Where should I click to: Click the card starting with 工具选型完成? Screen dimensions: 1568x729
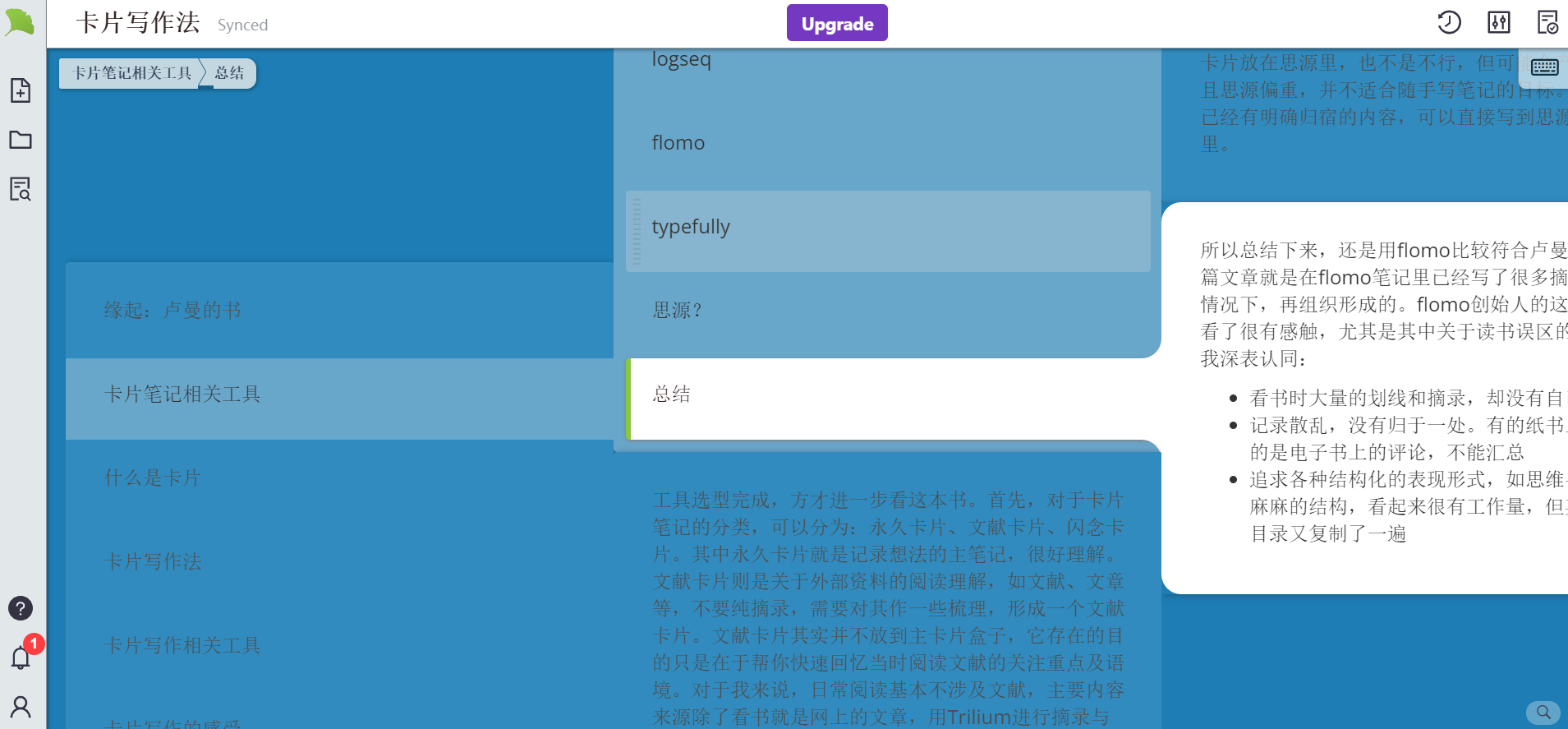point(887,590)
